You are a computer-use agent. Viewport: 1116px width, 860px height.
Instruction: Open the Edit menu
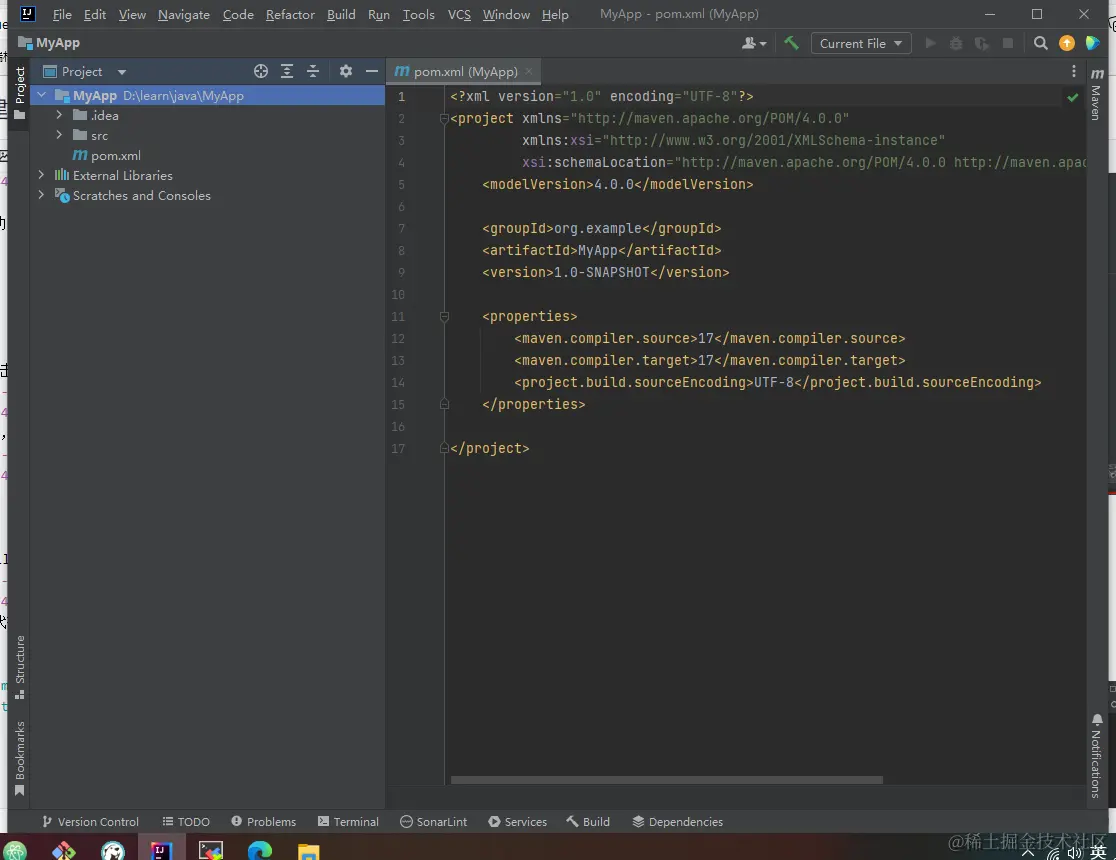point(95,14)
